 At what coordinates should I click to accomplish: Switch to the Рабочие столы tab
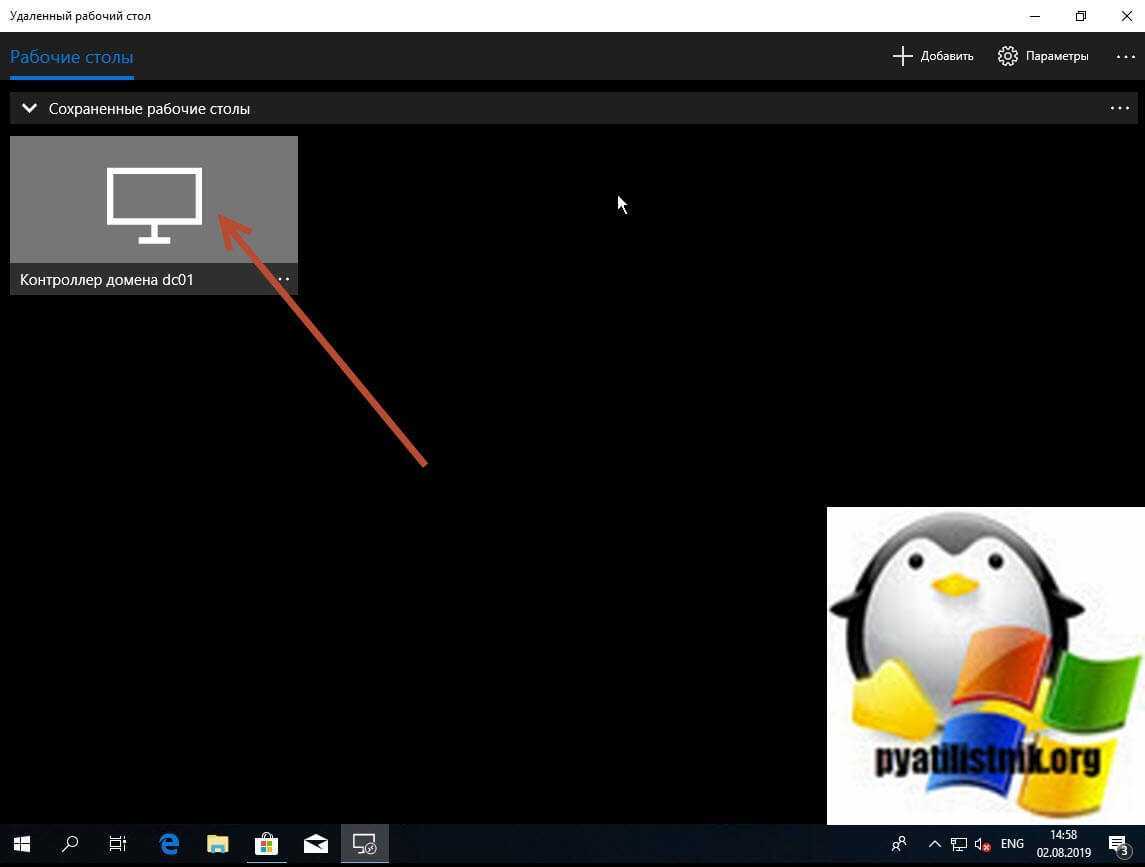coord(72,57)
